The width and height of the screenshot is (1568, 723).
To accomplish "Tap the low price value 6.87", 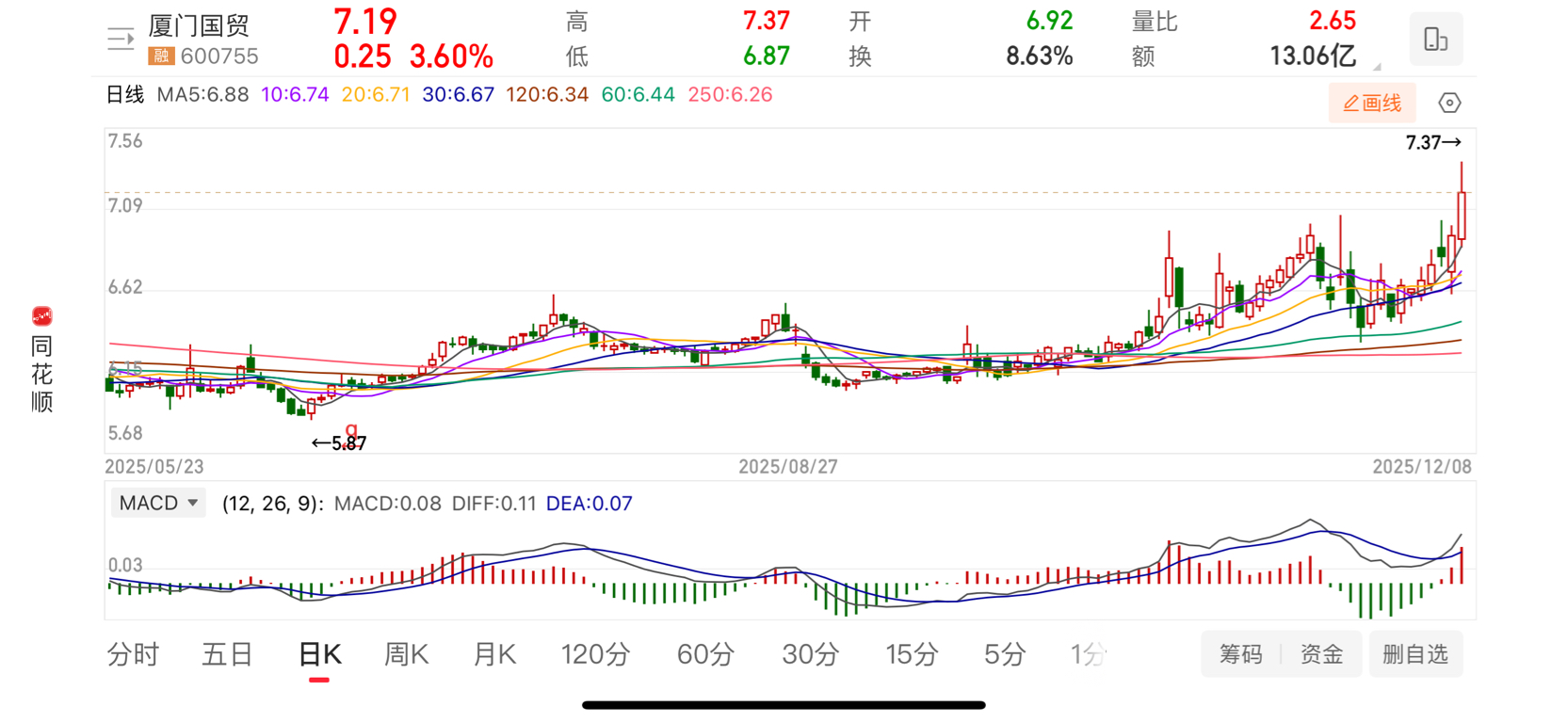I will 767,56.
